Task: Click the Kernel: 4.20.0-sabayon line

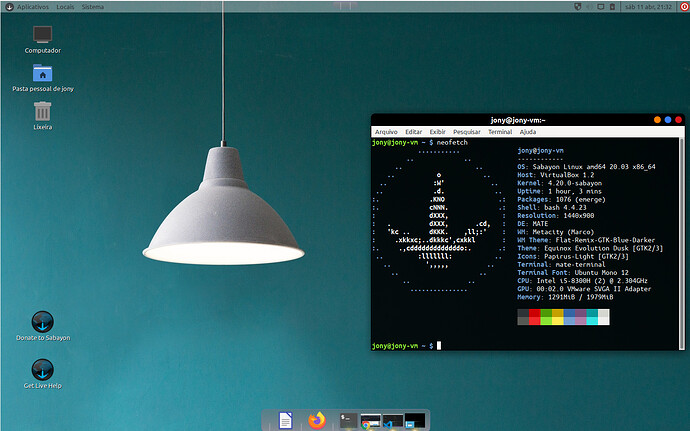Action: tap(559, 183)
